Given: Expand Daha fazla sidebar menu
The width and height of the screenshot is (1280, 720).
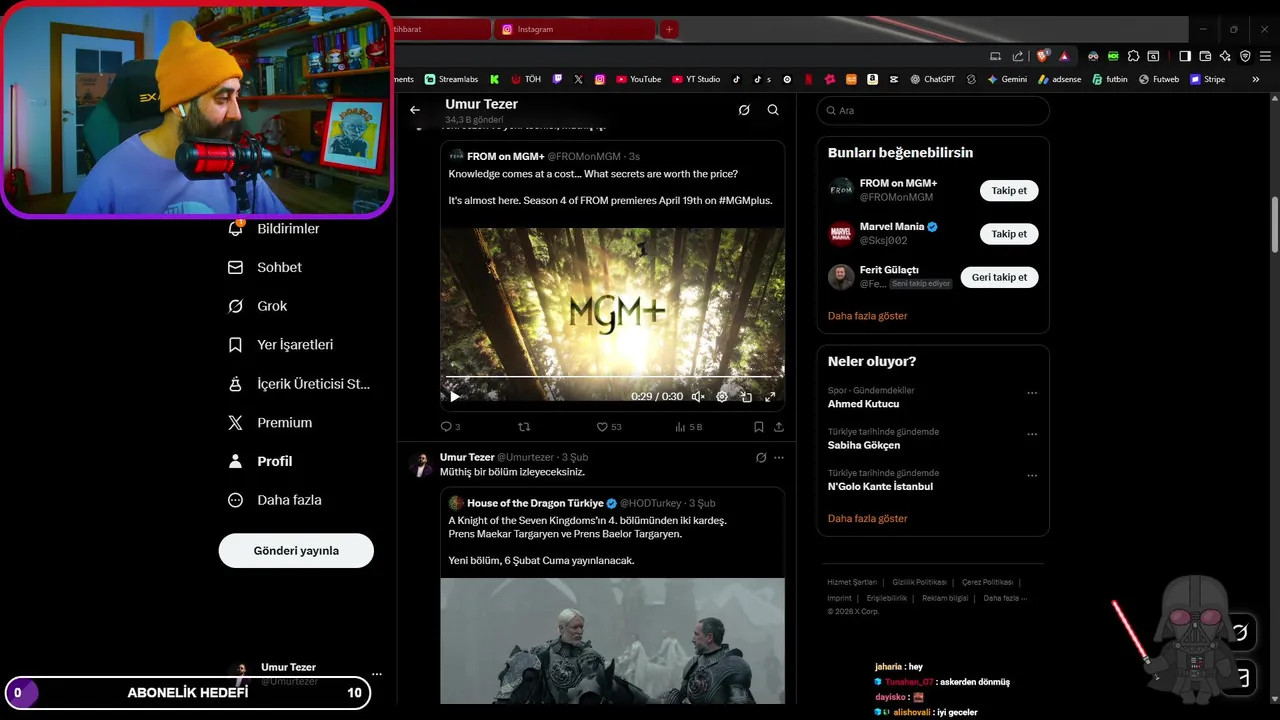Looking at the screenshot, I should pyautogui.click(x=274, y=500).
